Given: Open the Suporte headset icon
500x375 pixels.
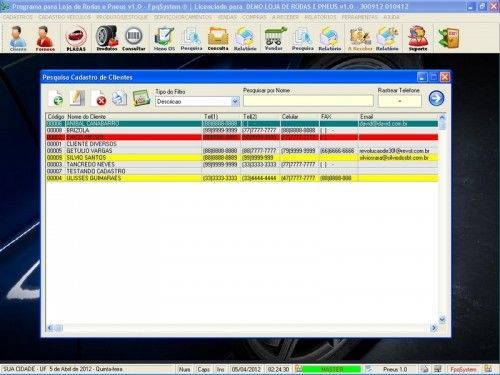Looking at the screenshot, I should pos(418,38).
